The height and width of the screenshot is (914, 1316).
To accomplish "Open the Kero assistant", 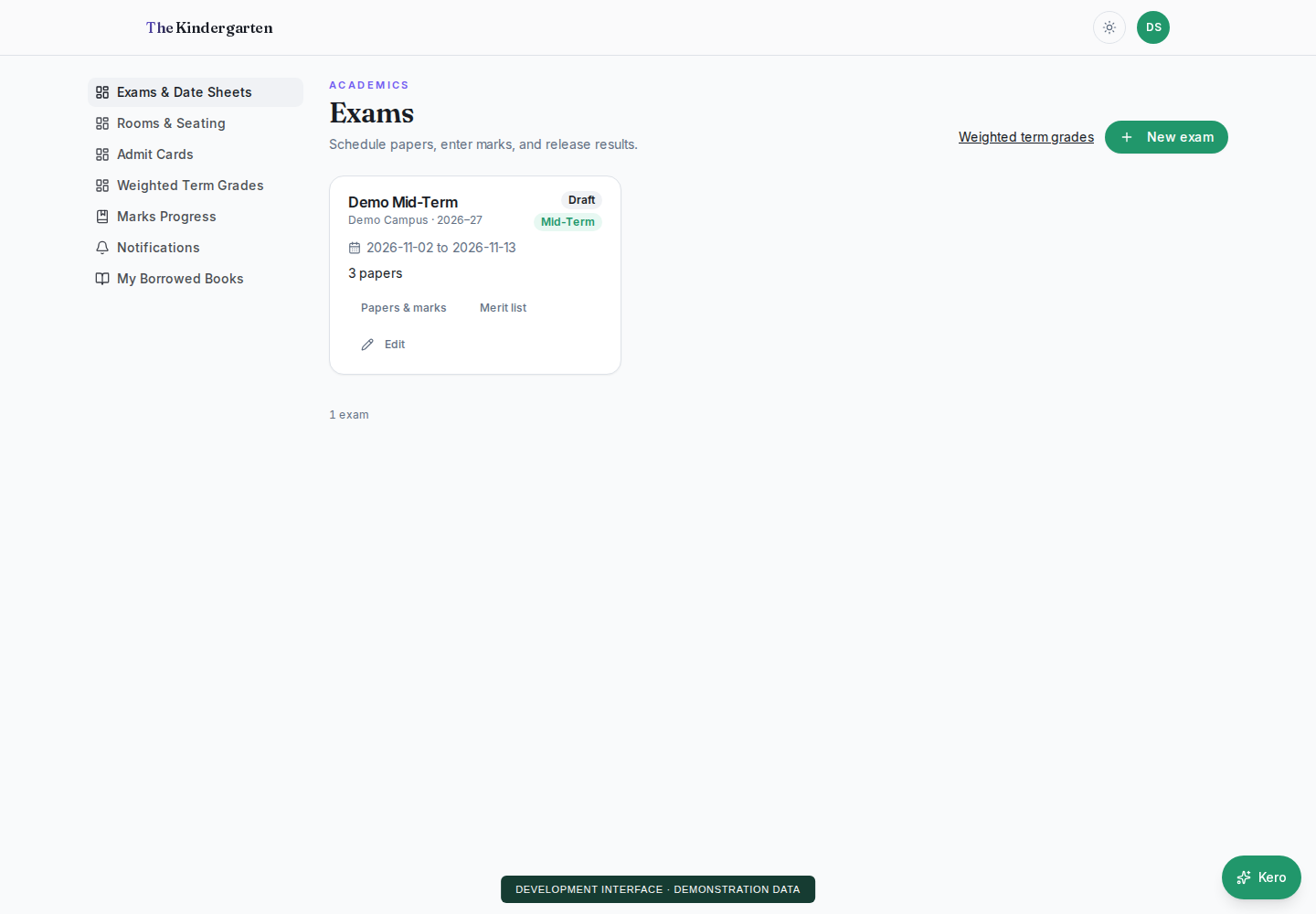I will point(1261,877).
